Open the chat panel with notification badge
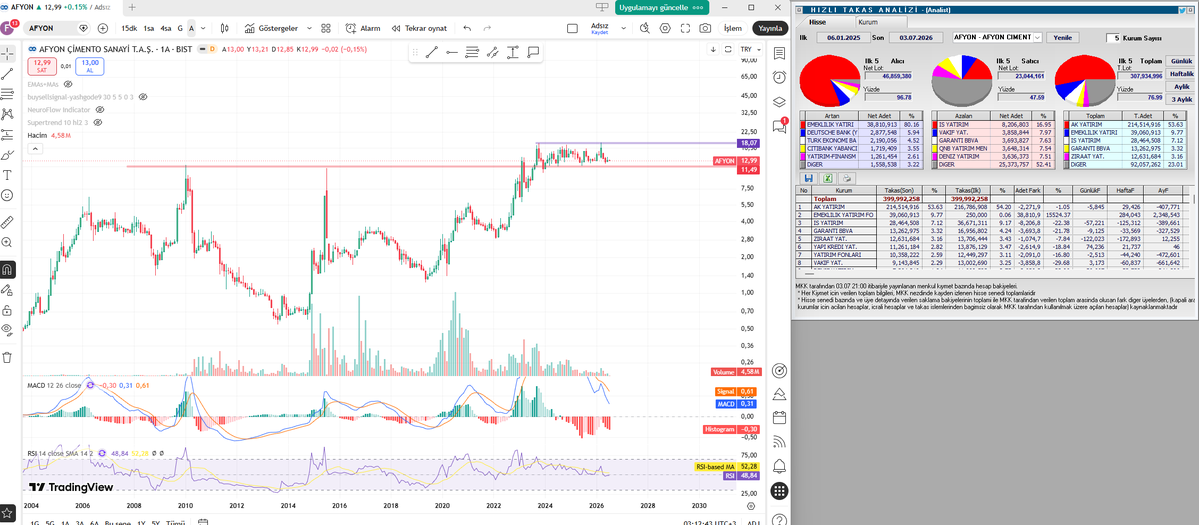1199x525 pixels. [779, 125]
